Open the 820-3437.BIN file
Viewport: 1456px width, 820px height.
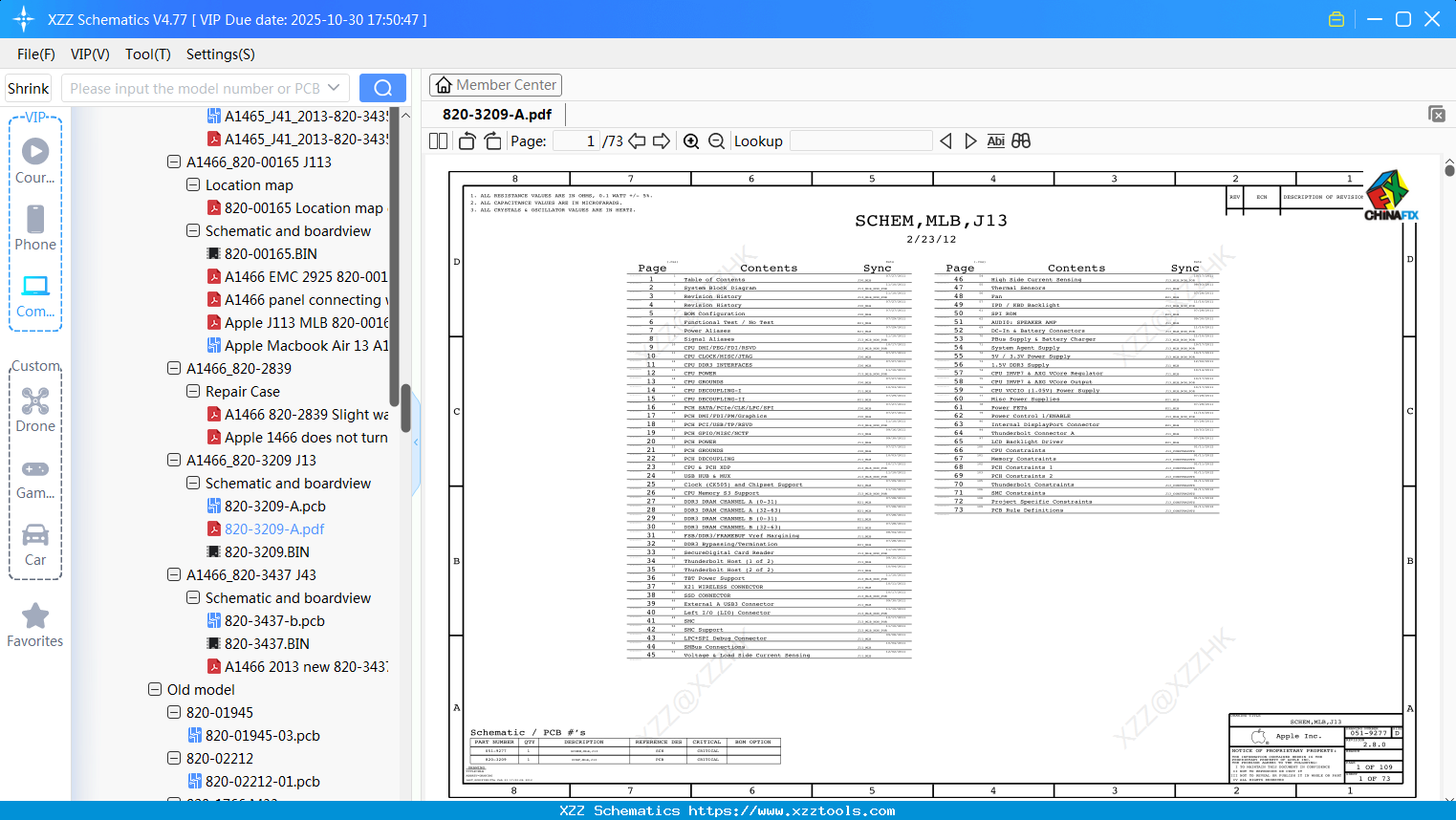[x=267, y=643]
